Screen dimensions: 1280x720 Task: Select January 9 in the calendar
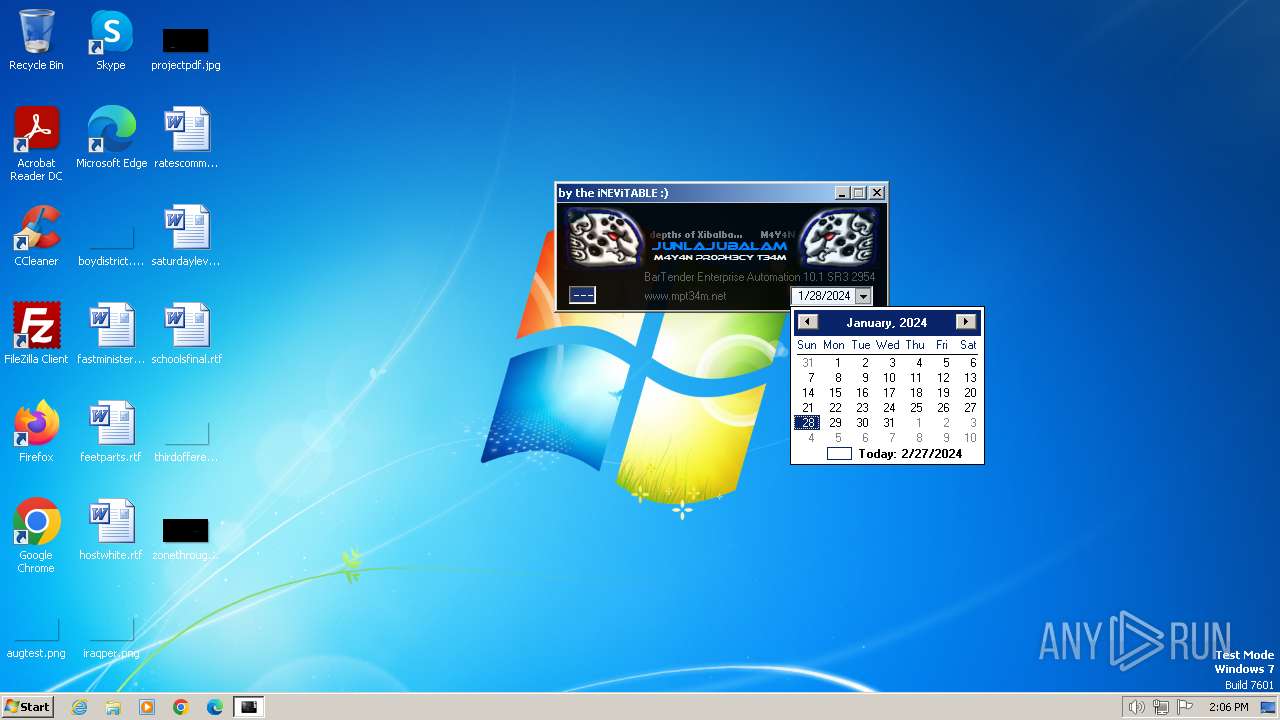pos(865,378)
